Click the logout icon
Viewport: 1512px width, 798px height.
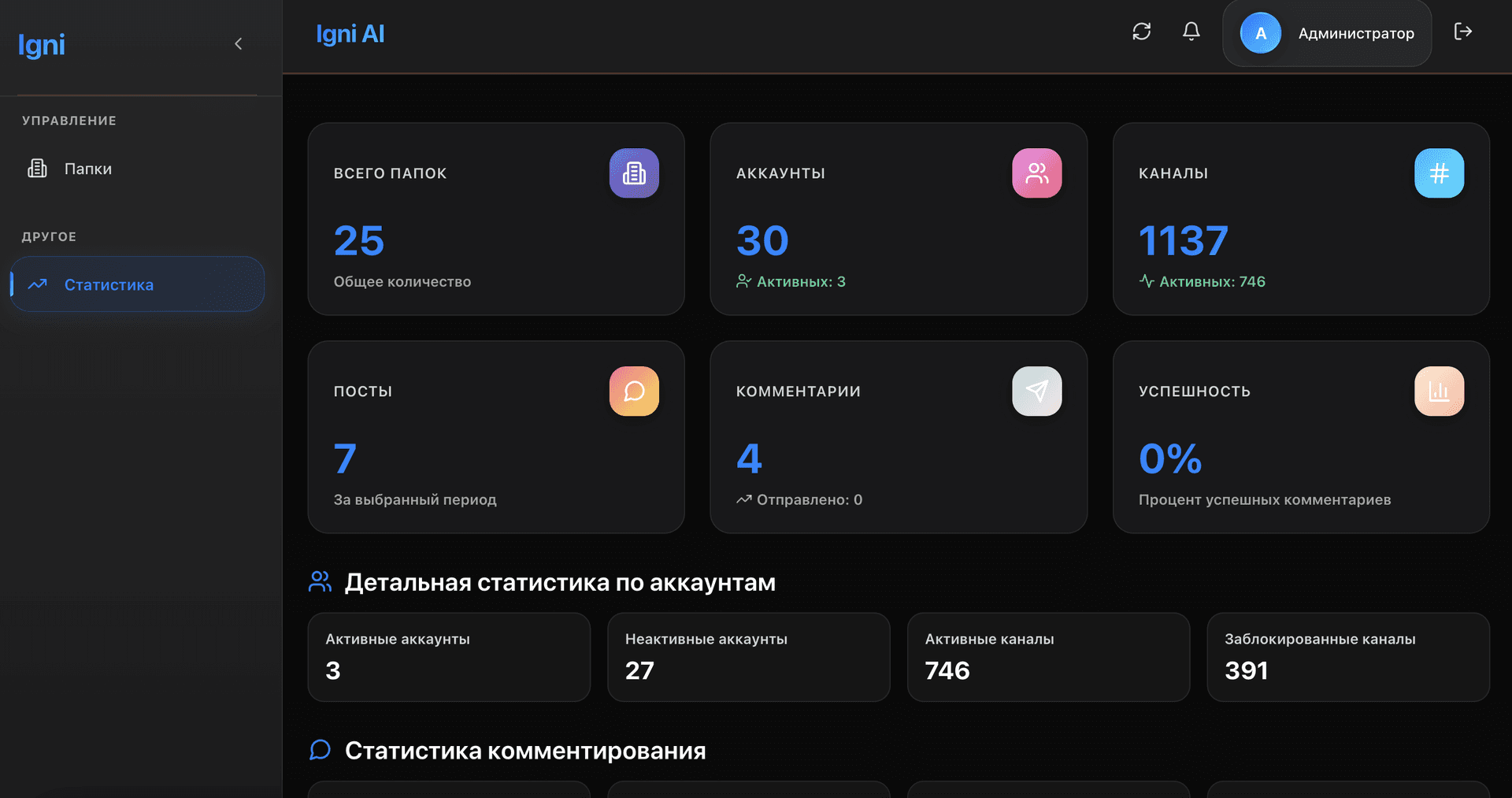pos(1463,32)
